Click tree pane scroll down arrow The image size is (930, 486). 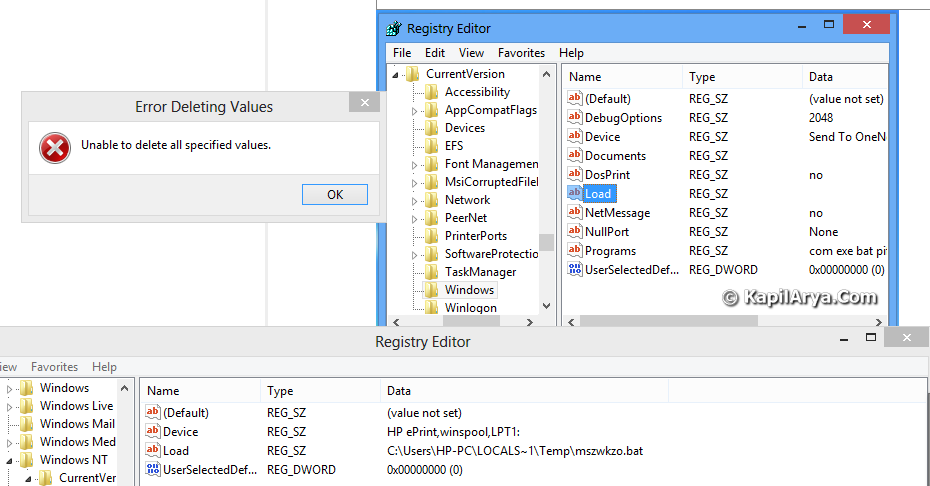546,306
